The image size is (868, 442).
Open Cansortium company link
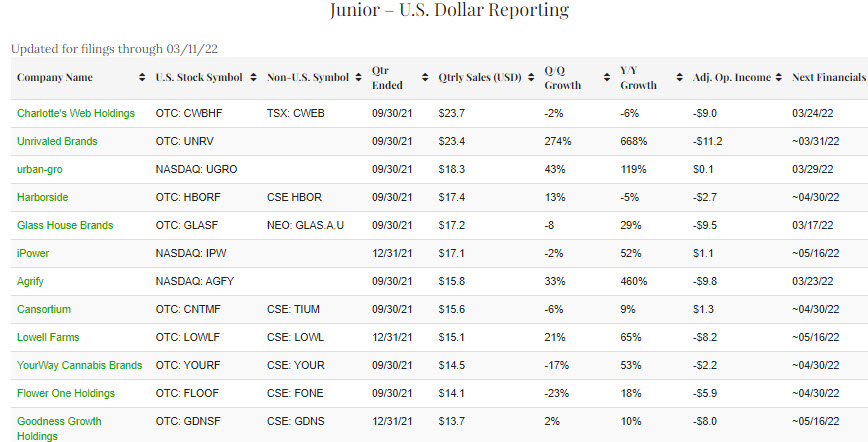tap(44, 309)
